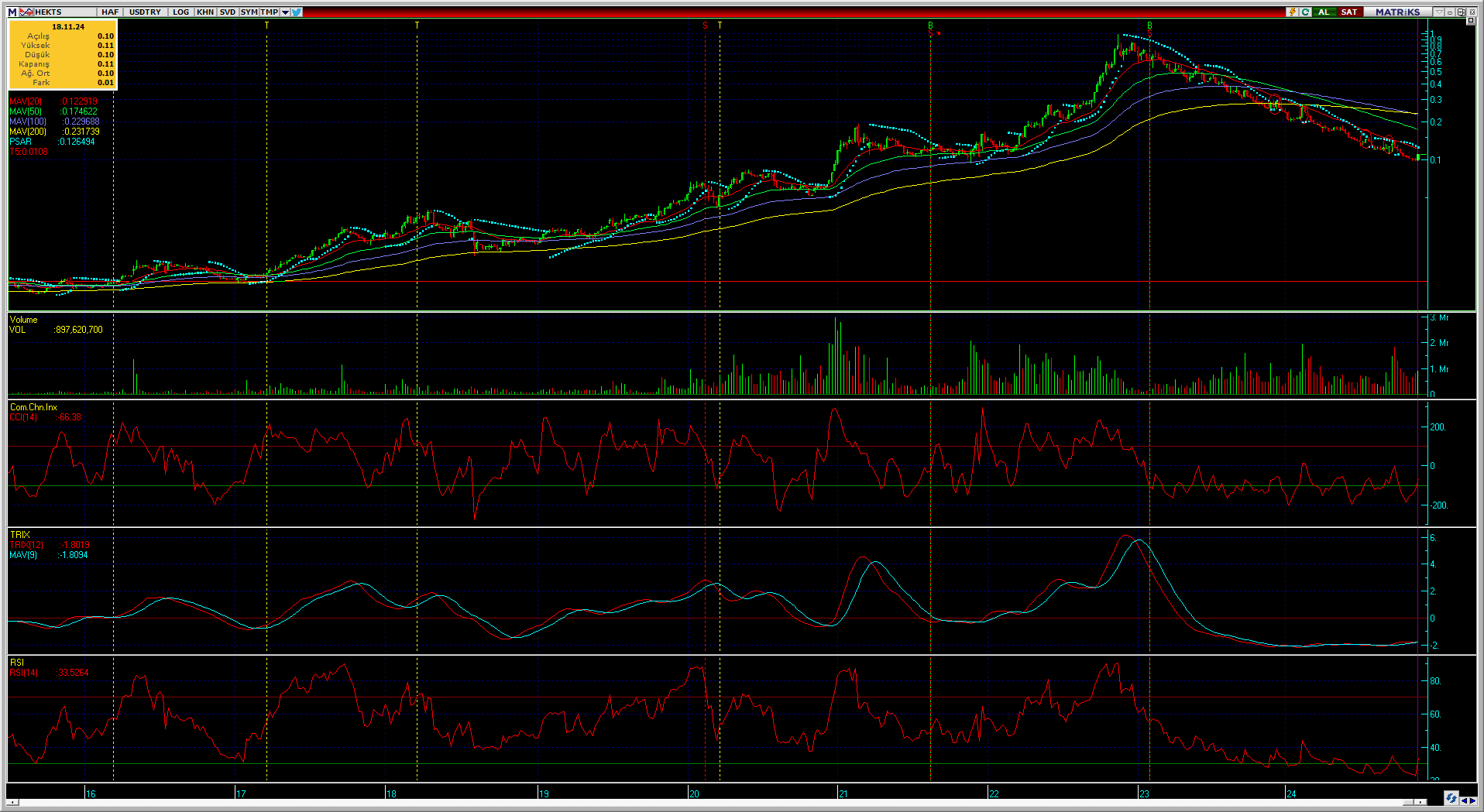Click the 23 year label on time axis

[x=1144, y=793]
